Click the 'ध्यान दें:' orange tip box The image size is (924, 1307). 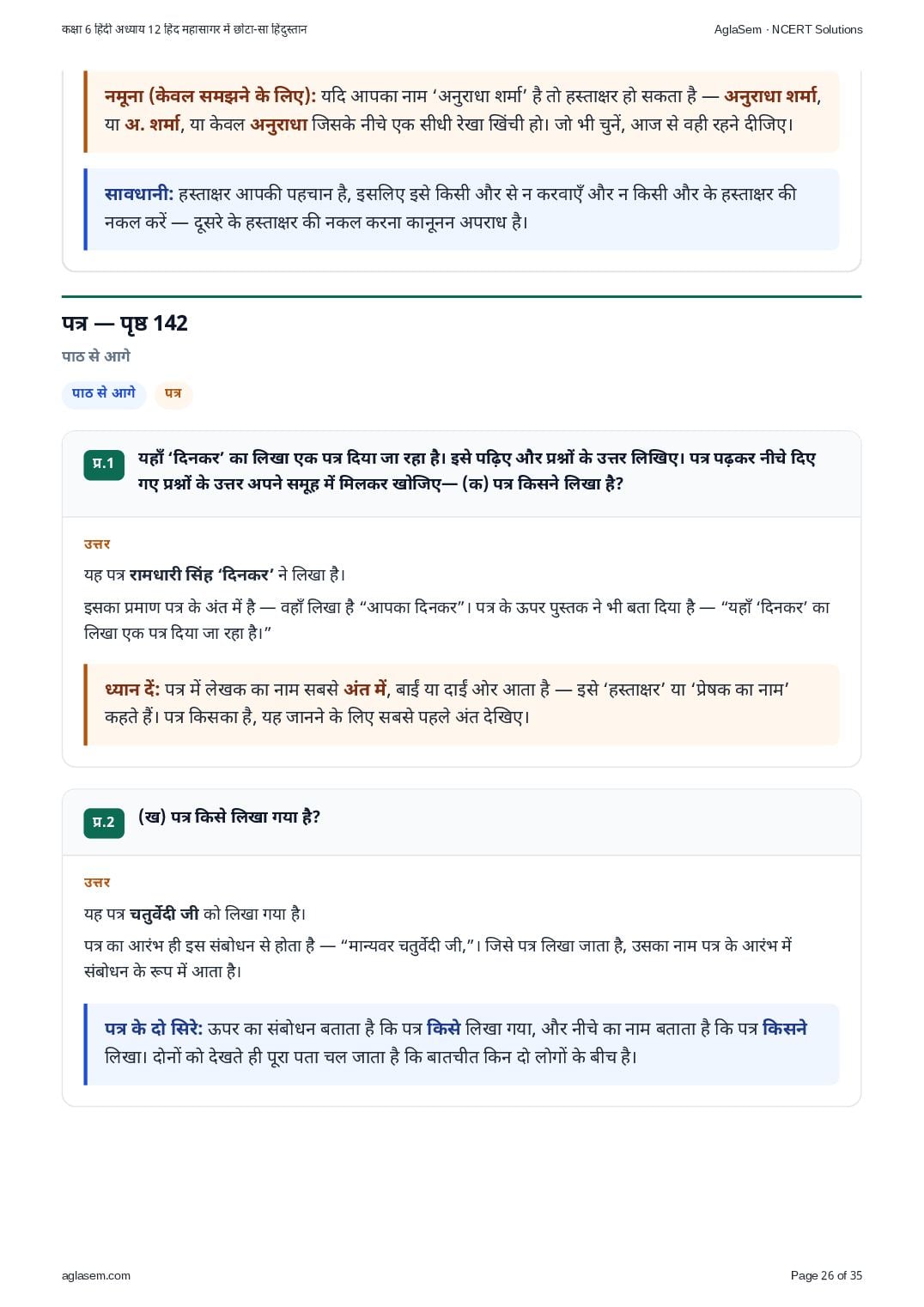(461, 704)
